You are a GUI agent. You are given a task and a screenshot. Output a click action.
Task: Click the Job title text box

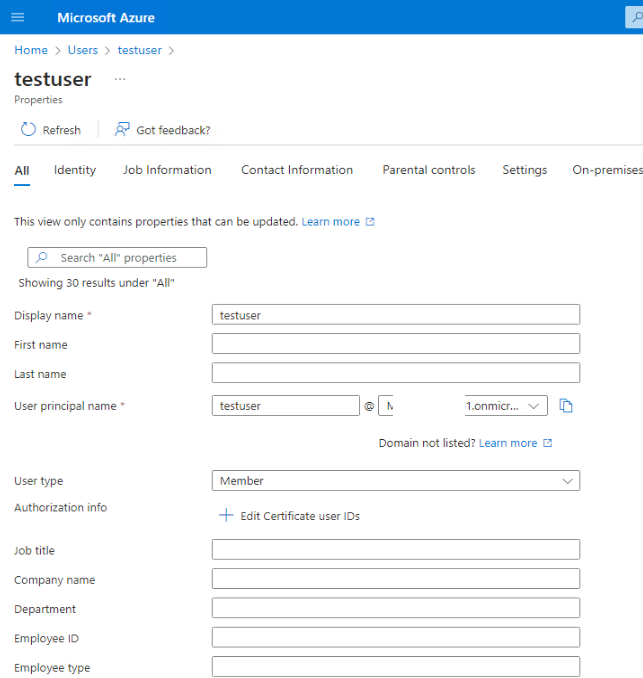click(395, 549)
